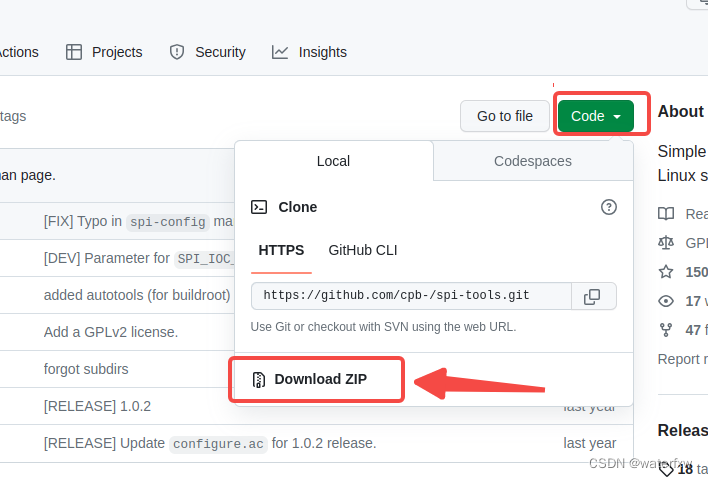Click the Clone terminal icon
The width and height of the screenshot is (708, 478).
[x=259, y=207]
